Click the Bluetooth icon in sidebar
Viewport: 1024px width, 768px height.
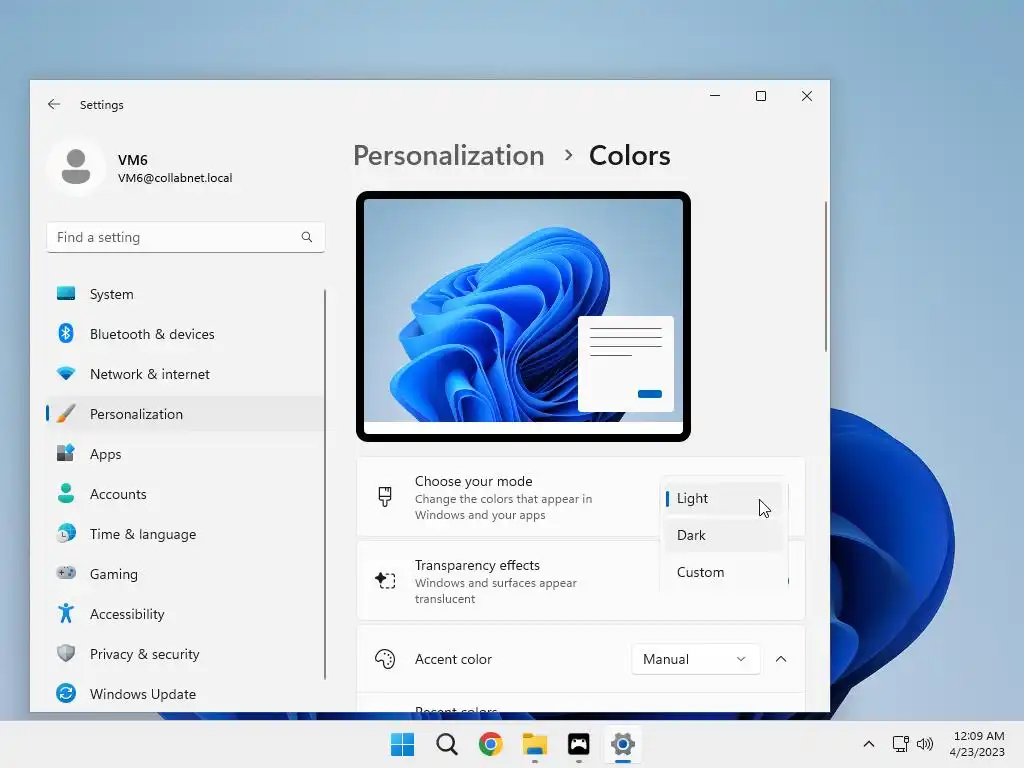pos(66,333)
